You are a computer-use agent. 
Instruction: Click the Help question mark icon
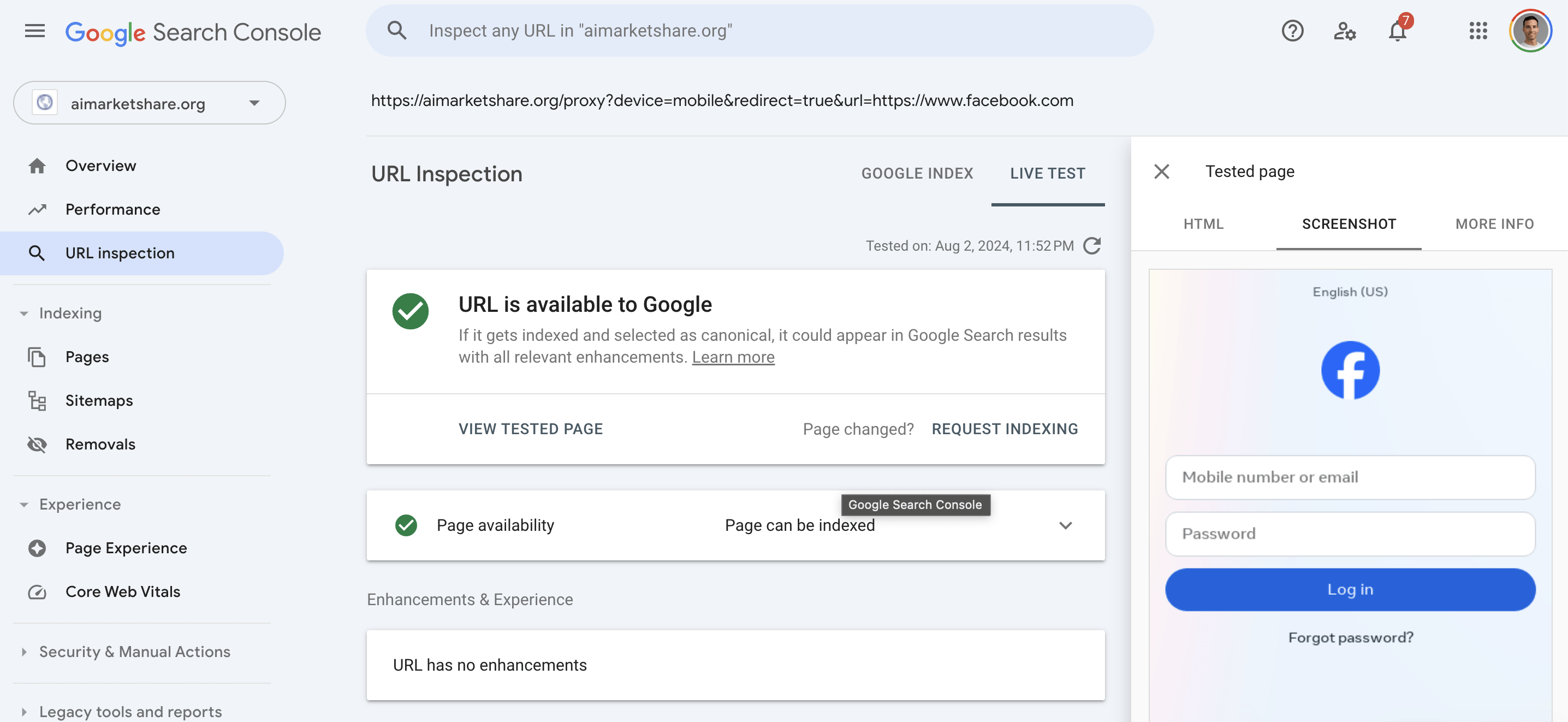[1292, 31]
